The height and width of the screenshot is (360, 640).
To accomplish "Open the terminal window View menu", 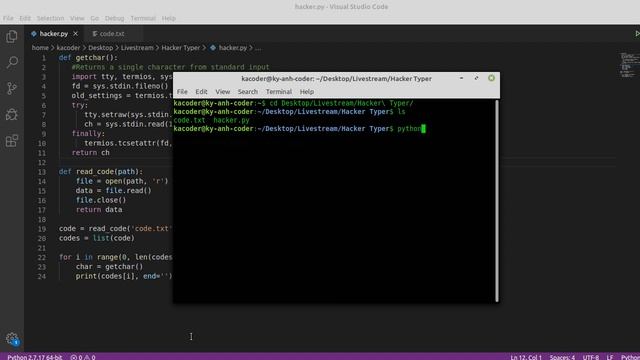I will click(x=222, y=92).
